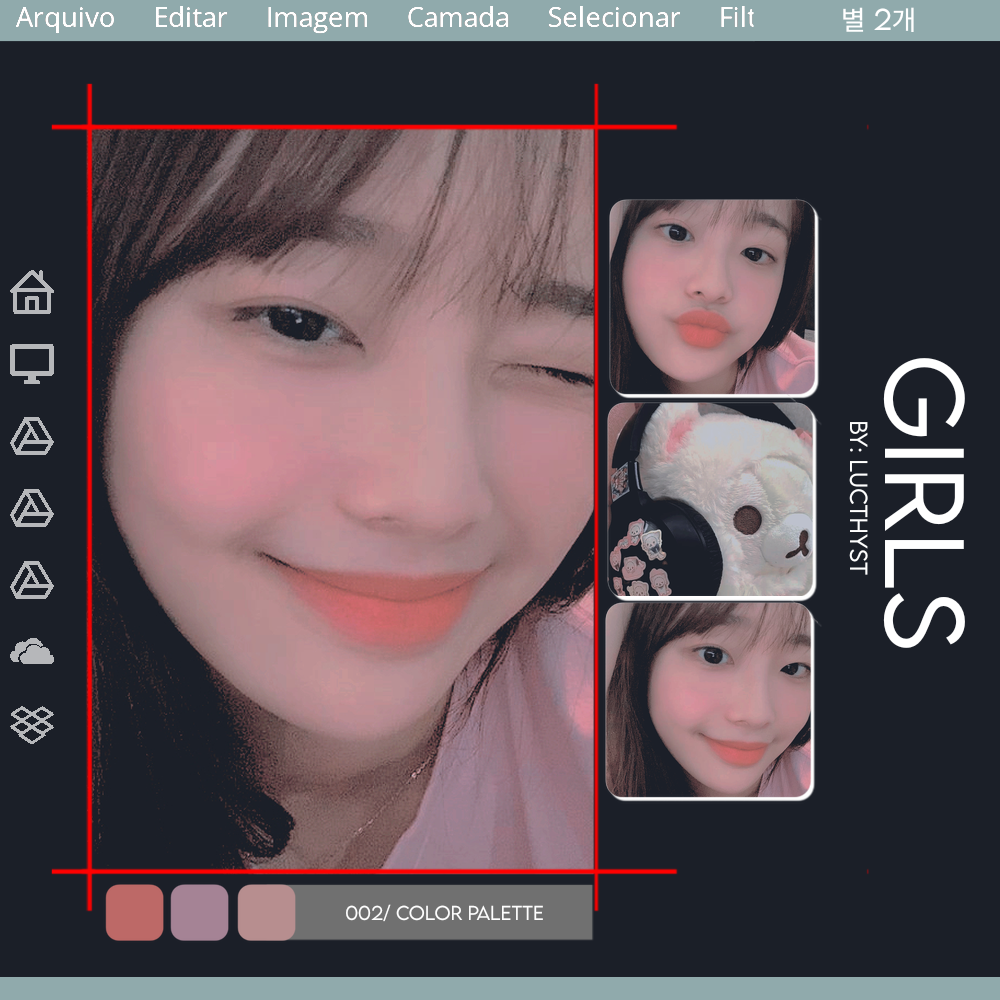The width and height of the screenshot is (1000, 1000).
Task: Open the Imagem menu
Action: pos(317,19)
